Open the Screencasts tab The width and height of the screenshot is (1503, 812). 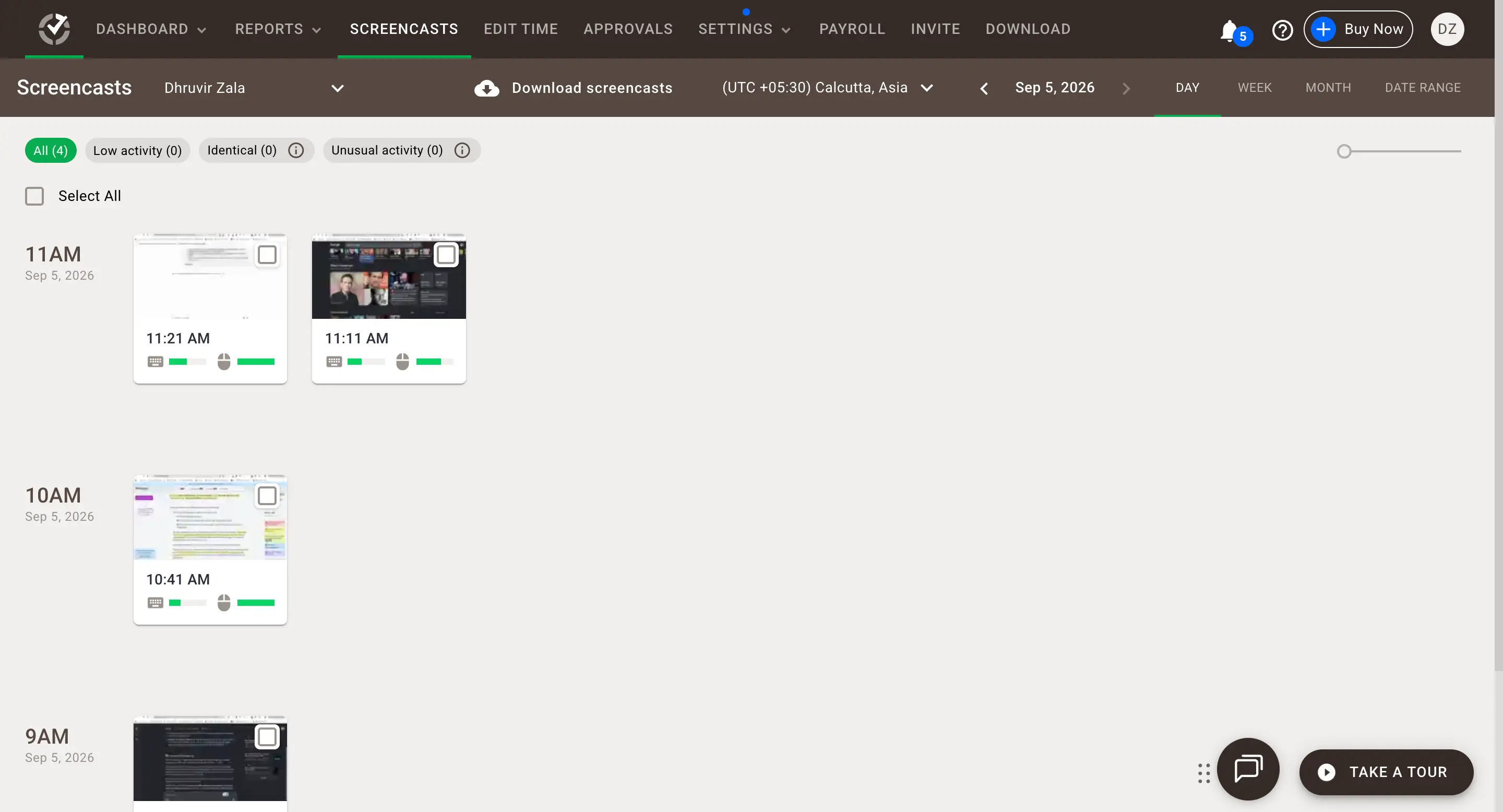pyautogui.click(x=404, y=29)
